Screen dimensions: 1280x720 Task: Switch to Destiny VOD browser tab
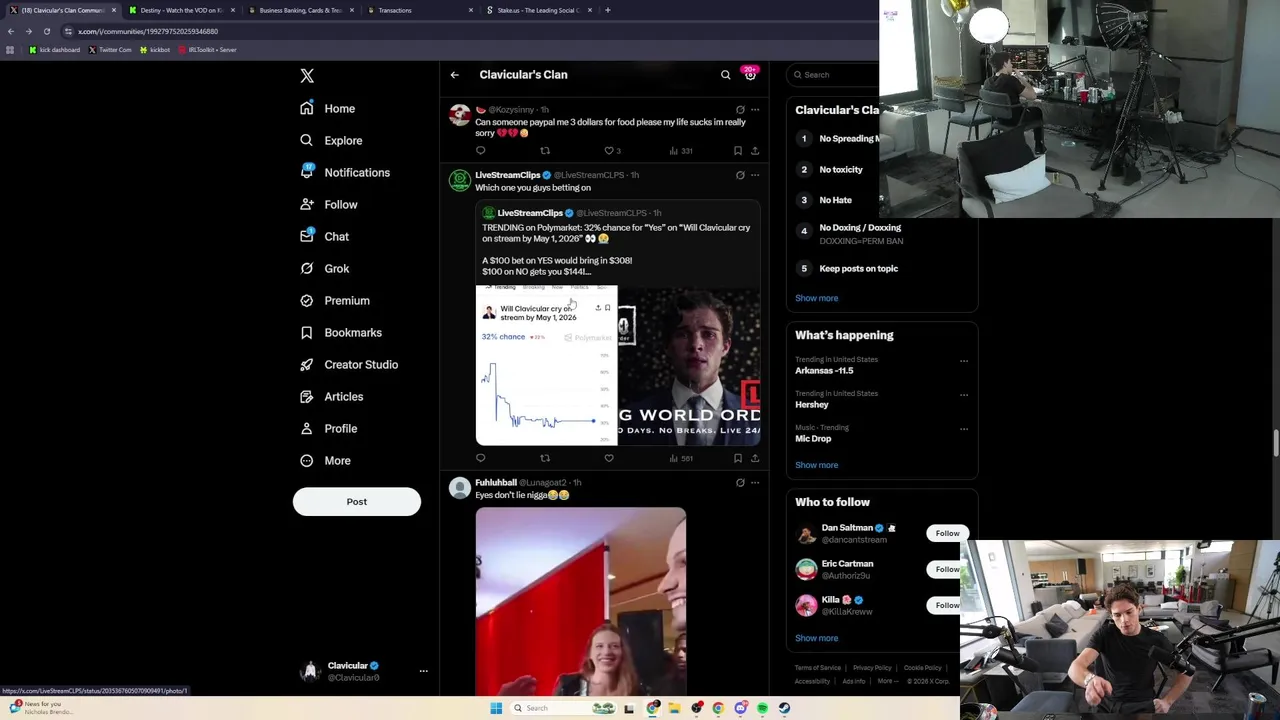(181, 10)
